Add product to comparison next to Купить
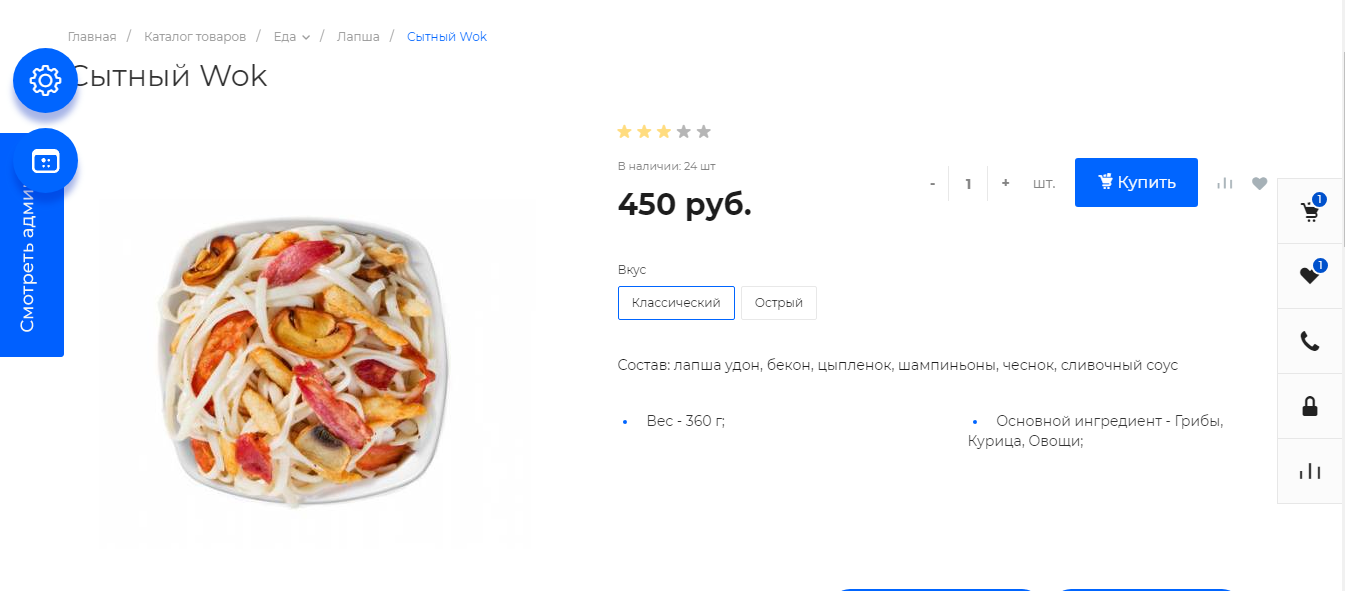Screen dimensions: 1345x591 coord(1225,183)
